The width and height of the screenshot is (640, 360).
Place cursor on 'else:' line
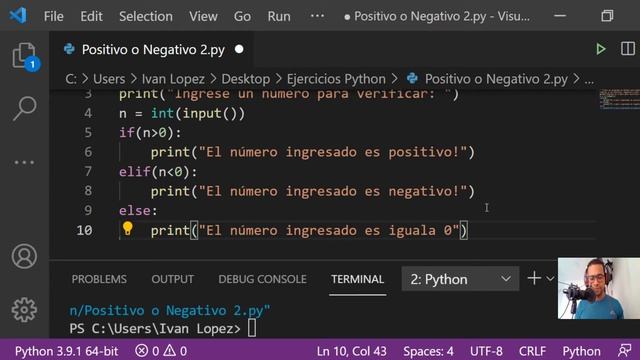click(138, 211)
